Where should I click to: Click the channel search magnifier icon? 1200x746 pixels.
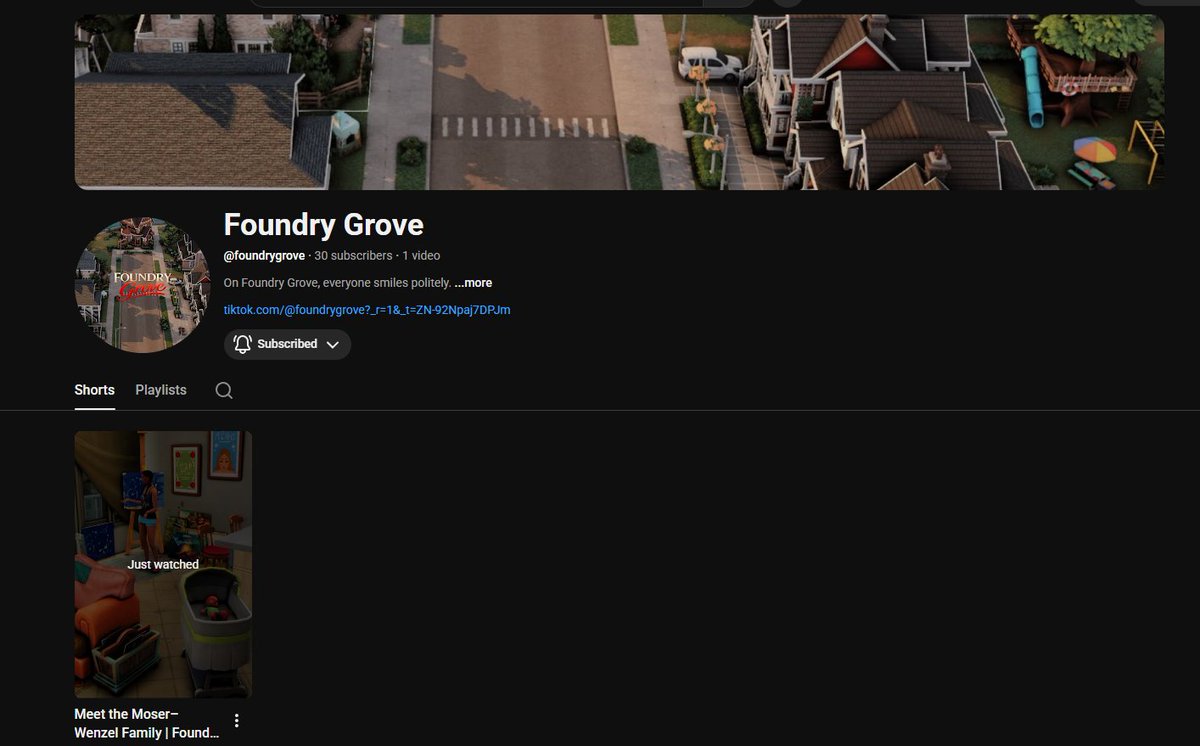tap(224, 391)
